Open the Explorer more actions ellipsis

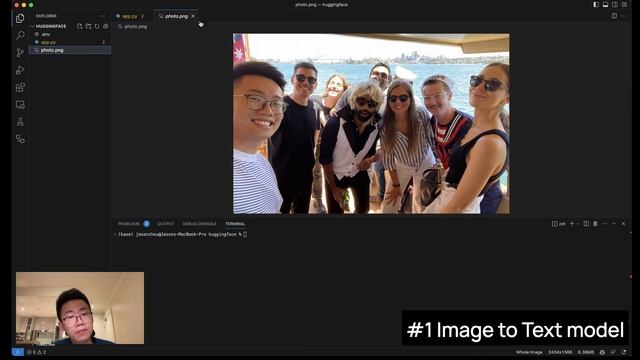102,16
